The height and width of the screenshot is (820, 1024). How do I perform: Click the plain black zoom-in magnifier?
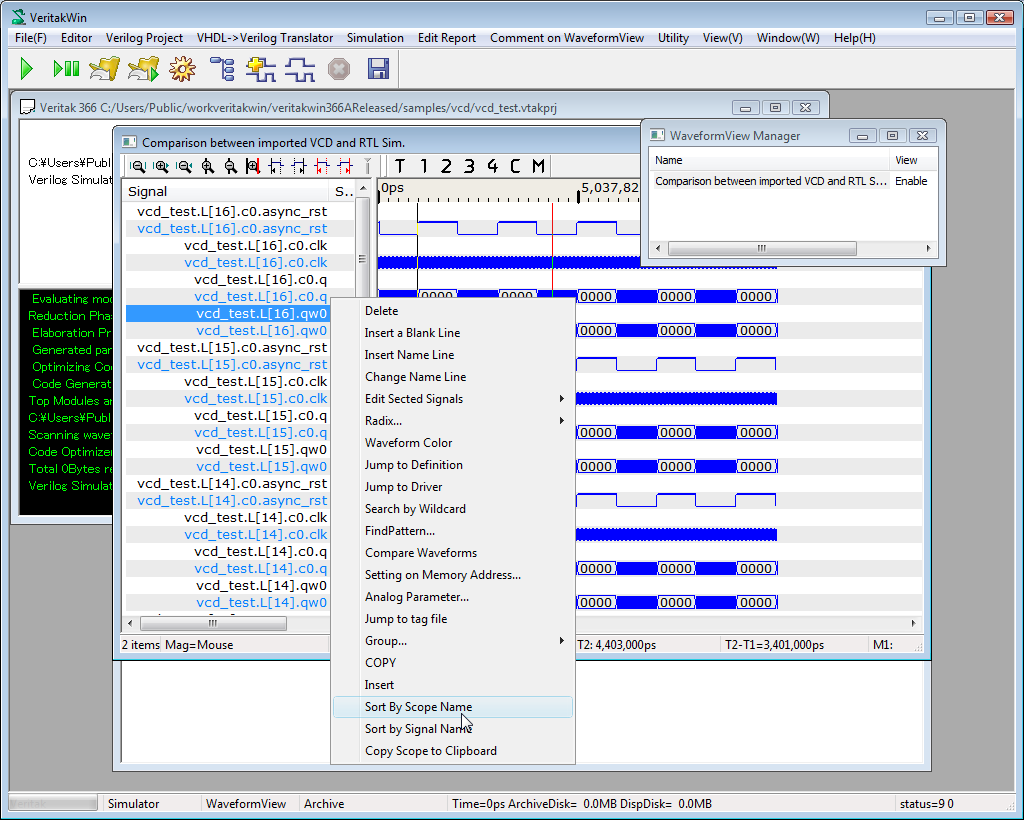(x=208, y=166)
